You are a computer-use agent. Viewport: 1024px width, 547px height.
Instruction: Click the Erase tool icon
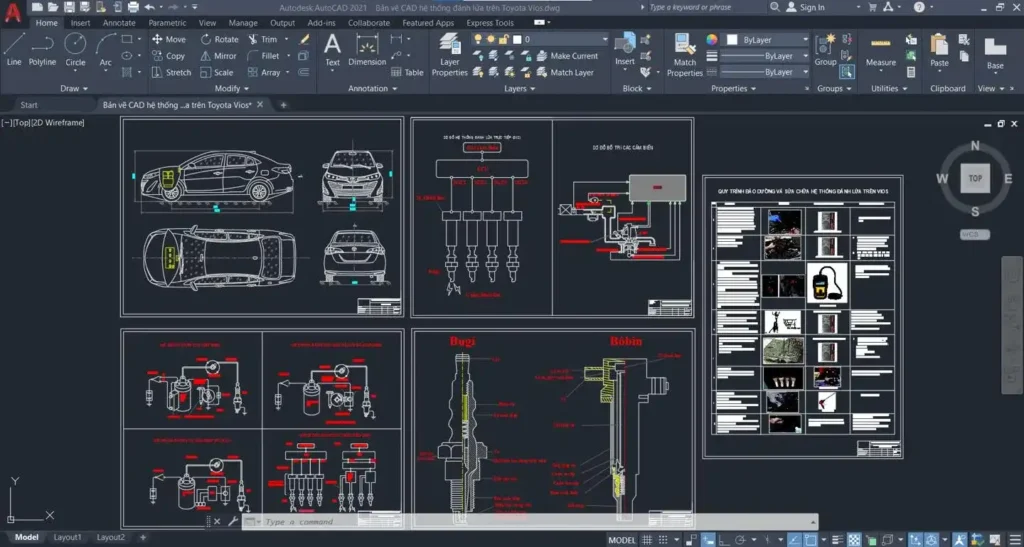point(304,39)
